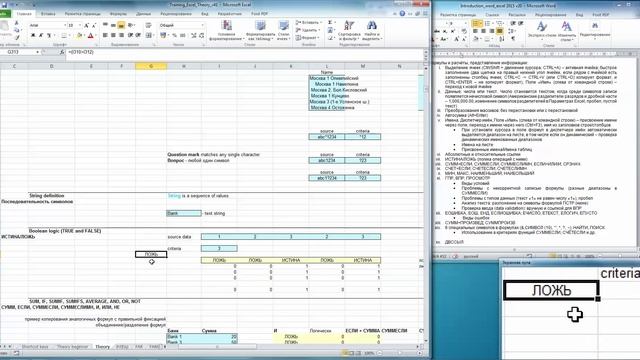Increase font size in Excel ribbon
Screen dimensions: 640x360
click(x=86, y=25)
